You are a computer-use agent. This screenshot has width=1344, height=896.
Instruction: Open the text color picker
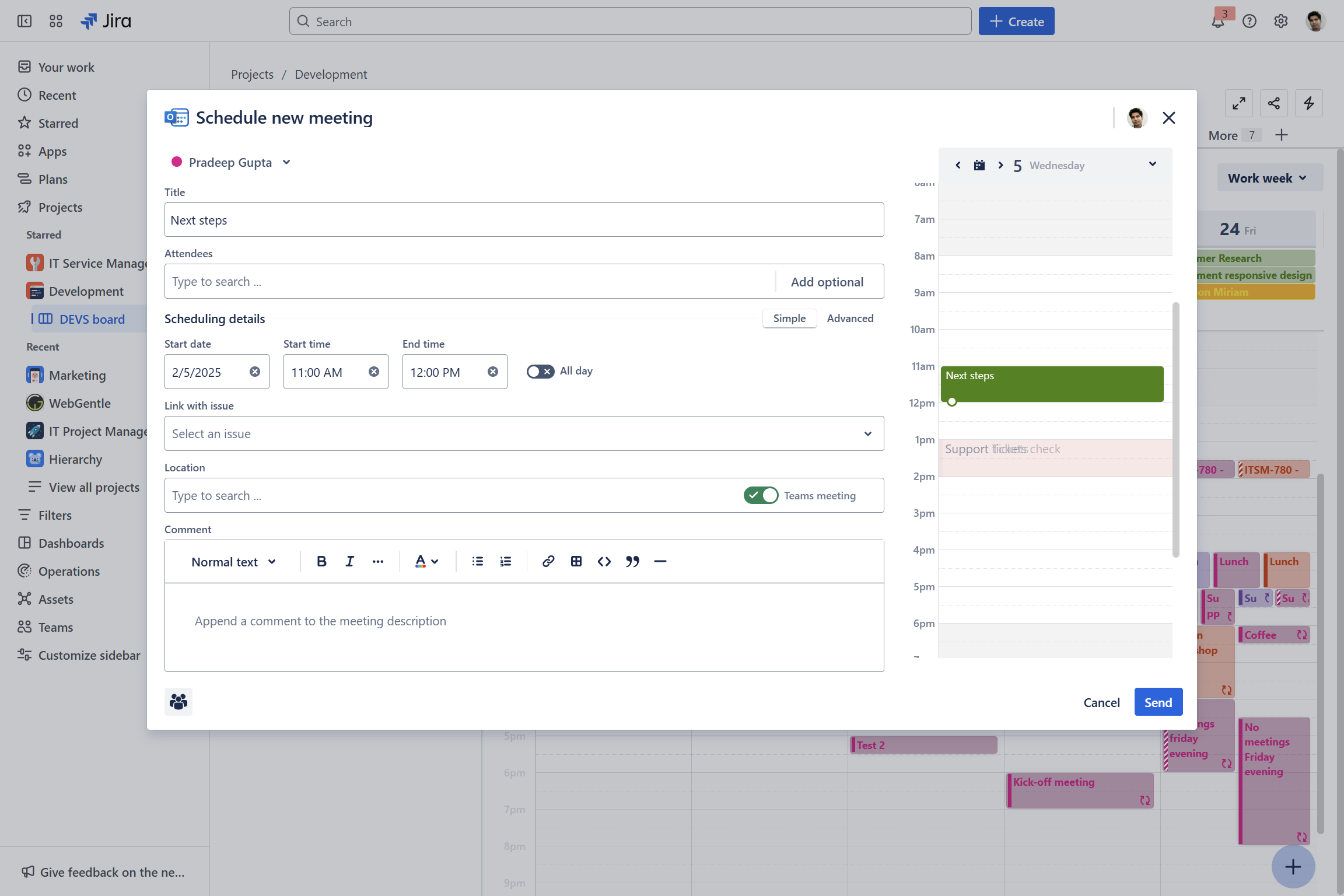(x=426, y=561)
